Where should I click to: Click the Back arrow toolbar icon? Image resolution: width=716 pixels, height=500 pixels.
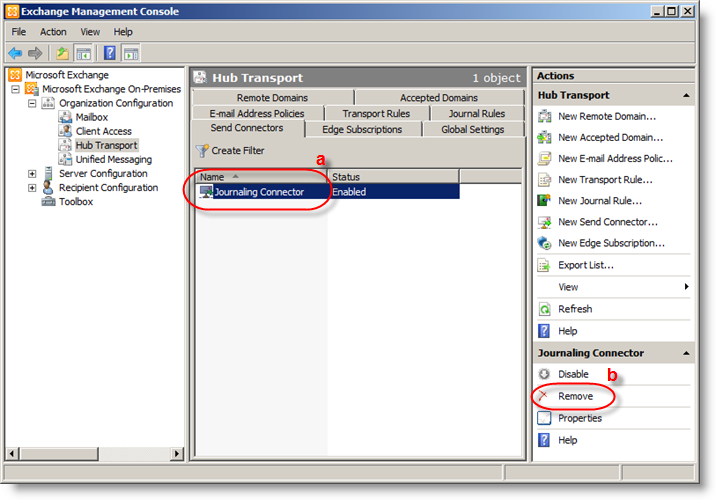(15, 53)
